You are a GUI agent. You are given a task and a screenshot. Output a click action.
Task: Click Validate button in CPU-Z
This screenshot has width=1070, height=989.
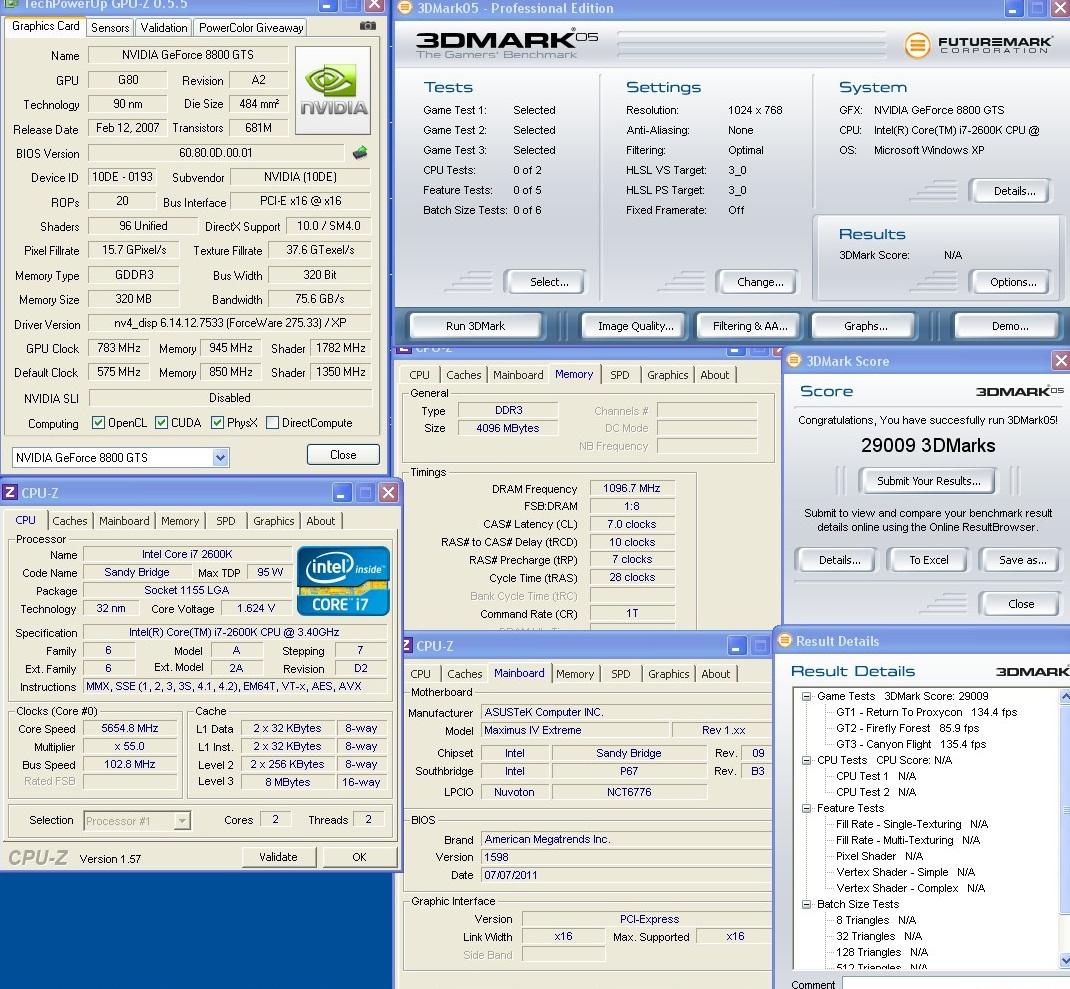278,857
